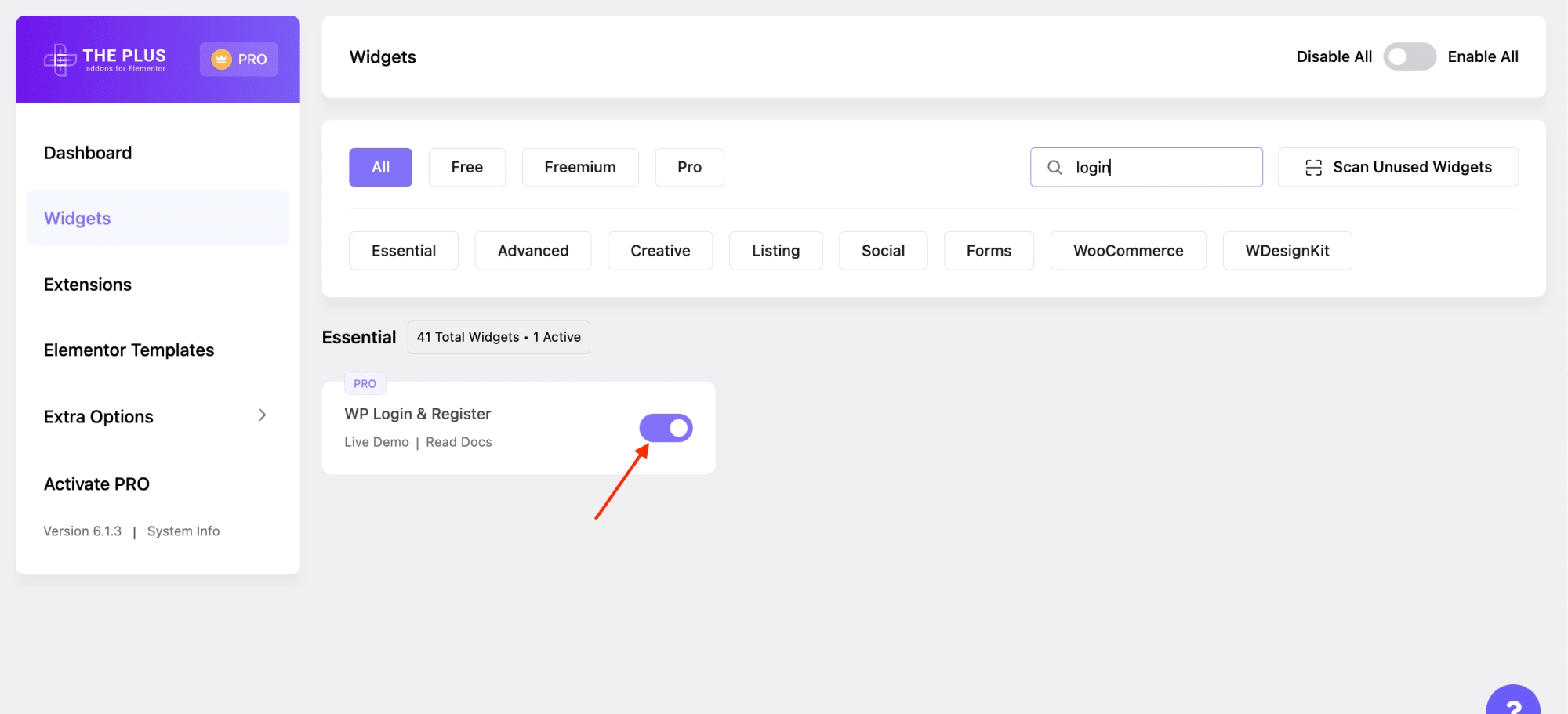Open Elementor Templates in the sidebar

pos(129,350)
